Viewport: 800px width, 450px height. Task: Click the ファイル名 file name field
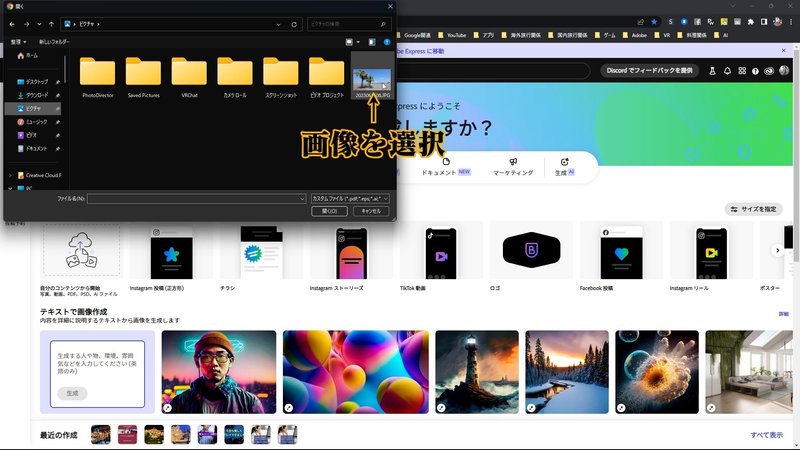point(196,198)
